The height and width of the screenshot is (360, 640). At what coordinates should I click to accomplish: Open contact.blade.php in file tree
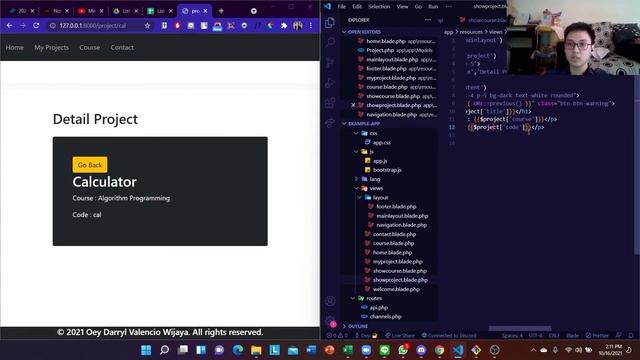coord(394,234)
